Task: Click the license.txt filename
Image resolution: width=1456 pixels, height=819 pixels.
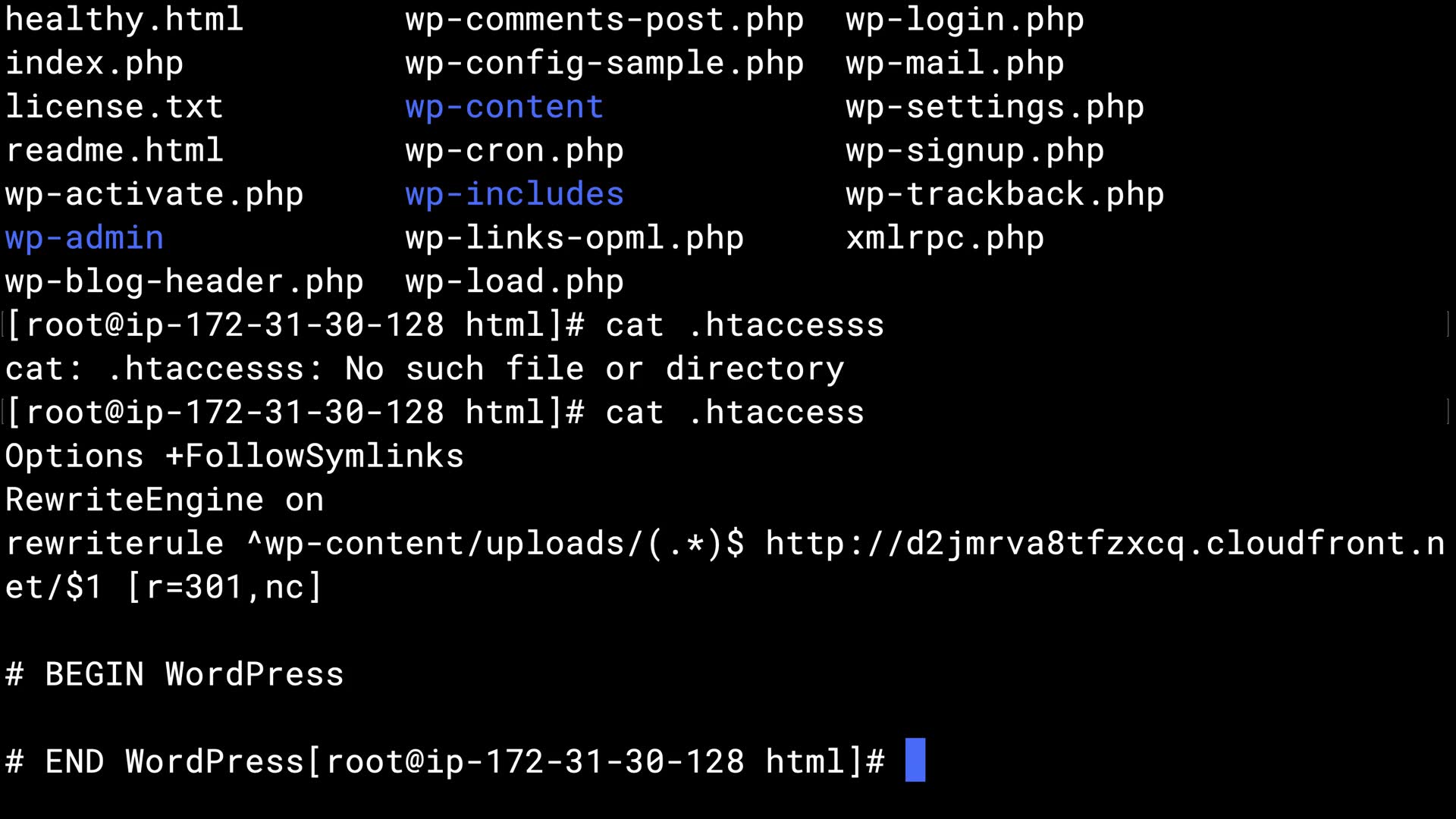Action: (x=115, y=107)
